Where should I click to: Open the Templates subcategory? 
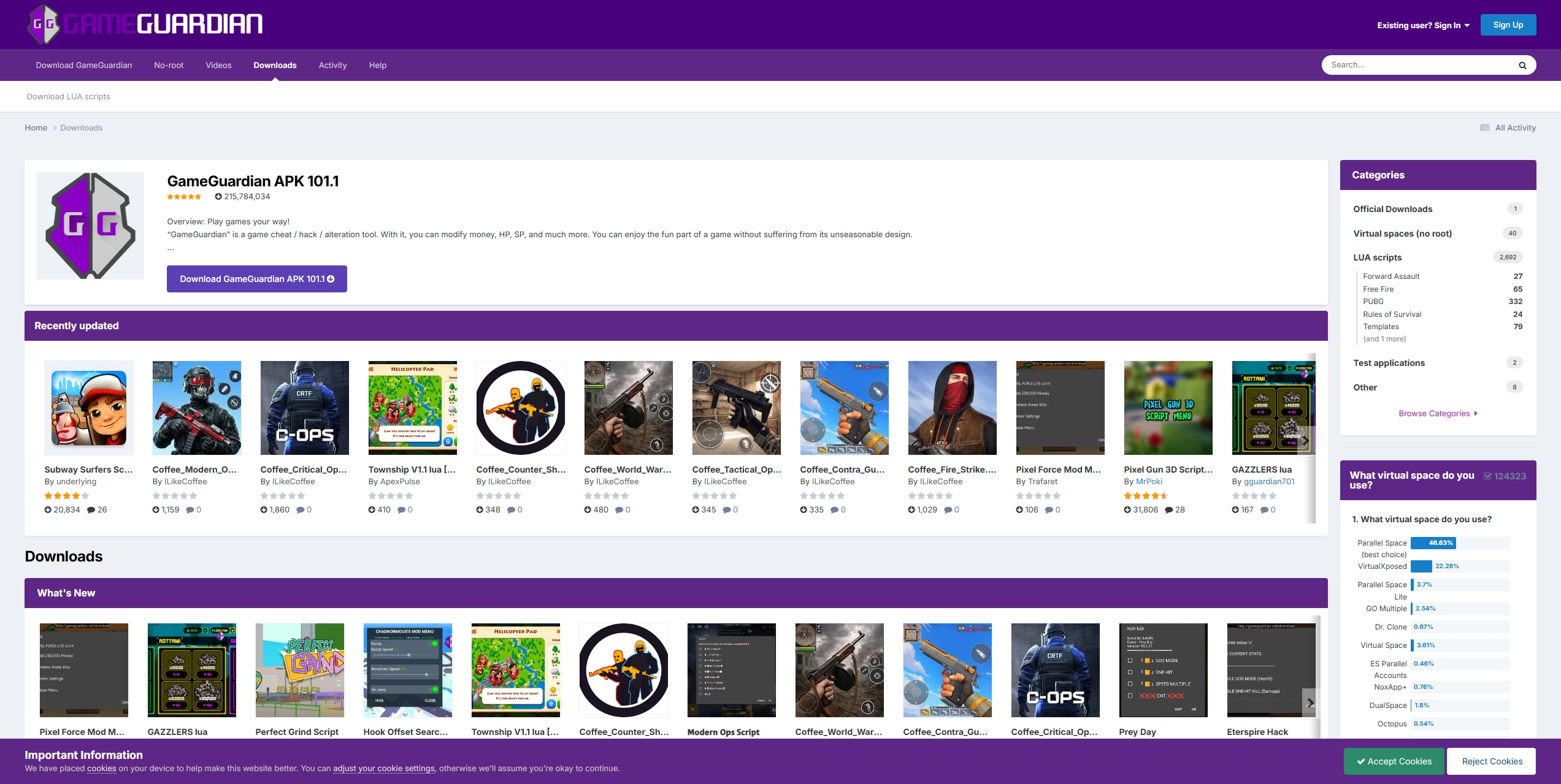click(1381, 327)
